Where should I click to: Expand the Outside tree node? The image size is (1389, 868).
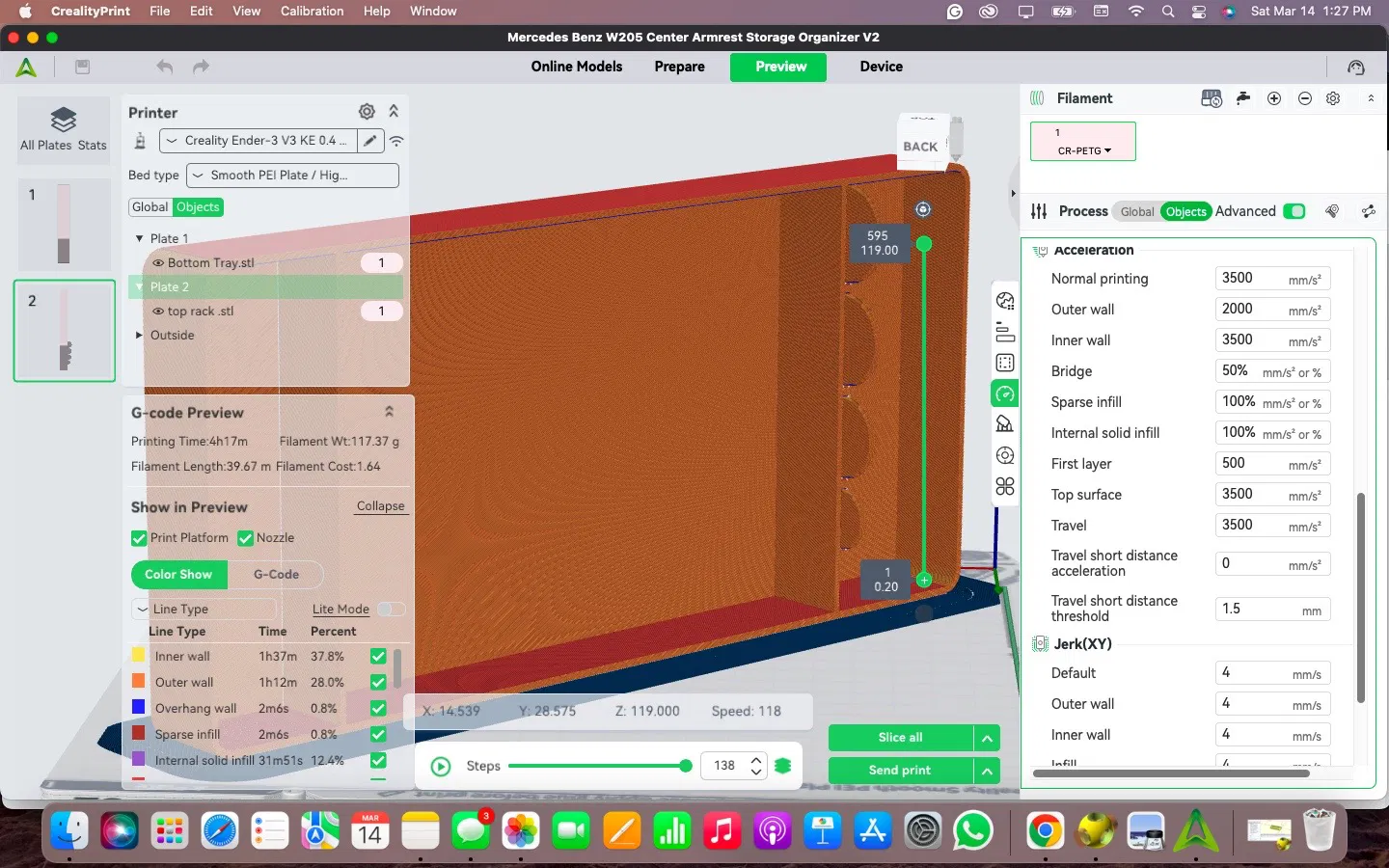pyautogui.click(x=139, y=336)
